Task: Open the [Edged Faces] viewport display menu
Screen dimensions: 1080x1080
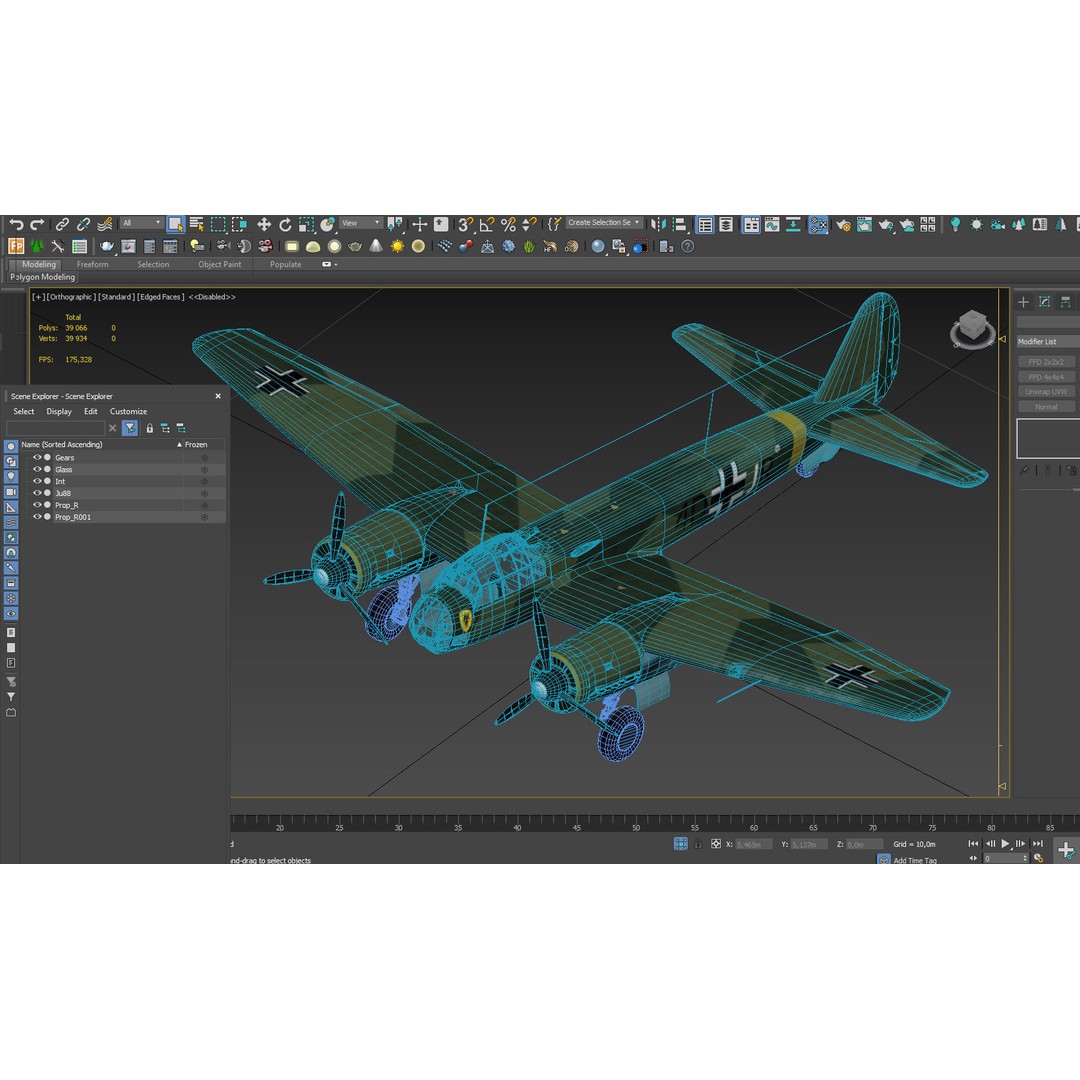Action: pyautogui.click(x=160, y=297)
